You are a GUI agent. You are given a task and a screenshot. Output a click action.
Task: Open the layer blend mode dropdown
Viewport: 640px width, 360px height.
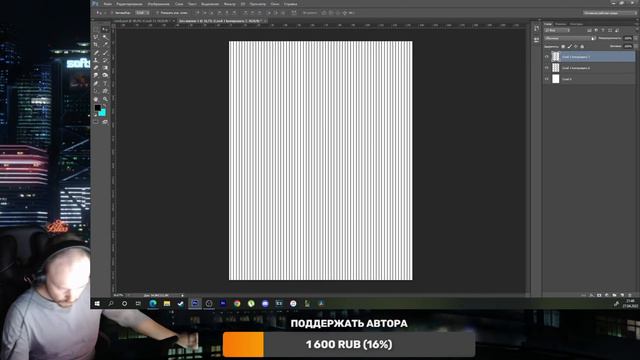tap(569, 38)
